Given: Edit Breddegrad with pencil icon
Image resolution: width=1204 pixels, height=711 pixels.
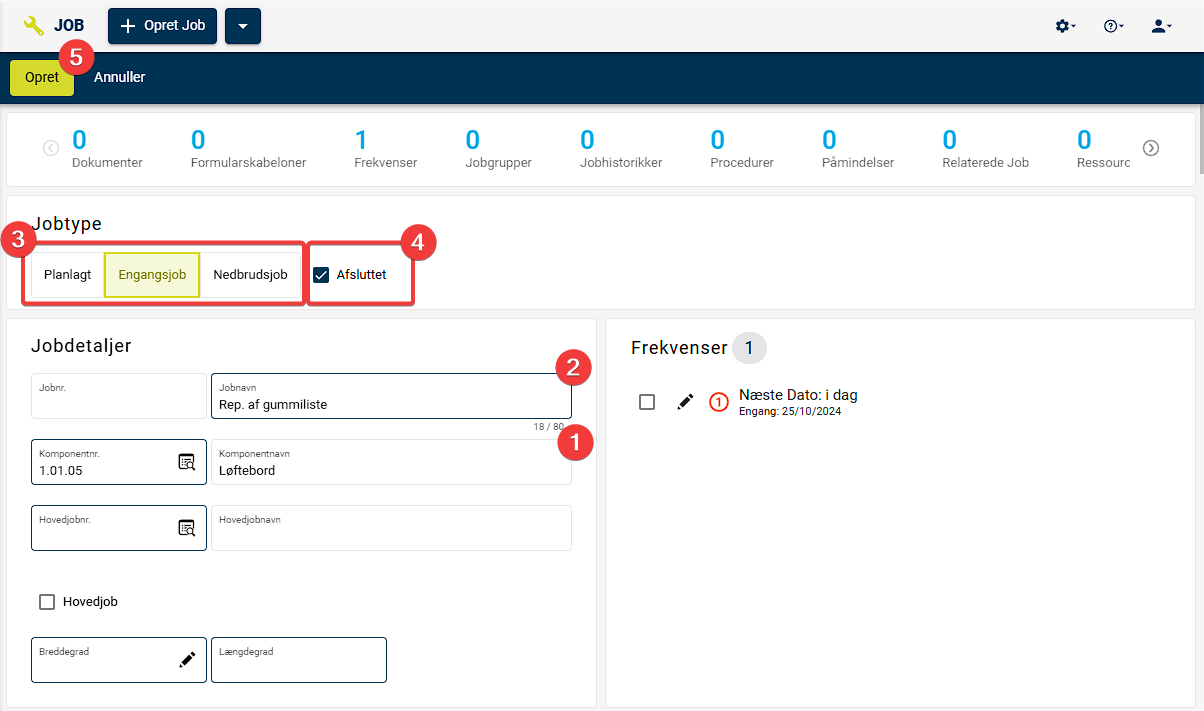Looking at the screenshot, I should tap(187, 659).
